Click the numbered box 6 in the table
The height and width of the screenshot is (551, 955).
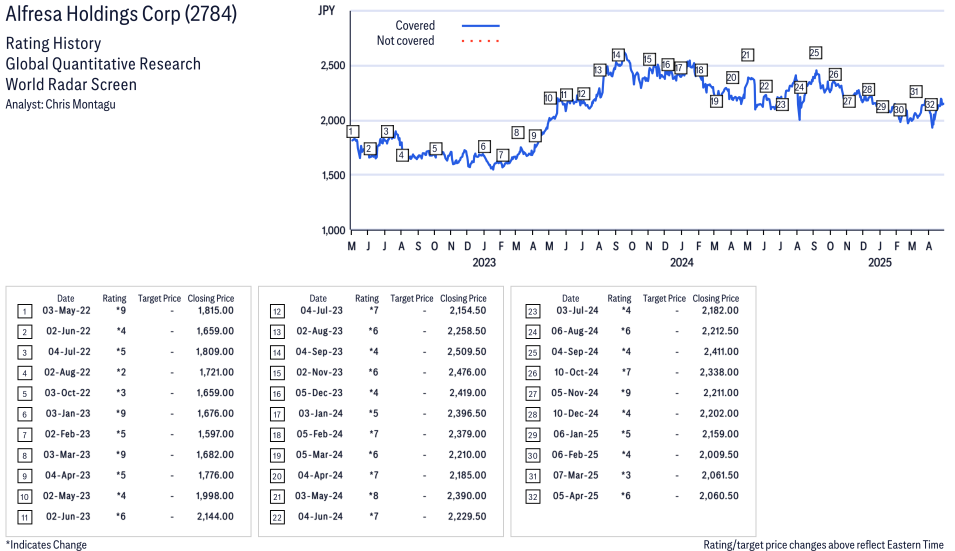pyautogui.click(x=24, y=415)
